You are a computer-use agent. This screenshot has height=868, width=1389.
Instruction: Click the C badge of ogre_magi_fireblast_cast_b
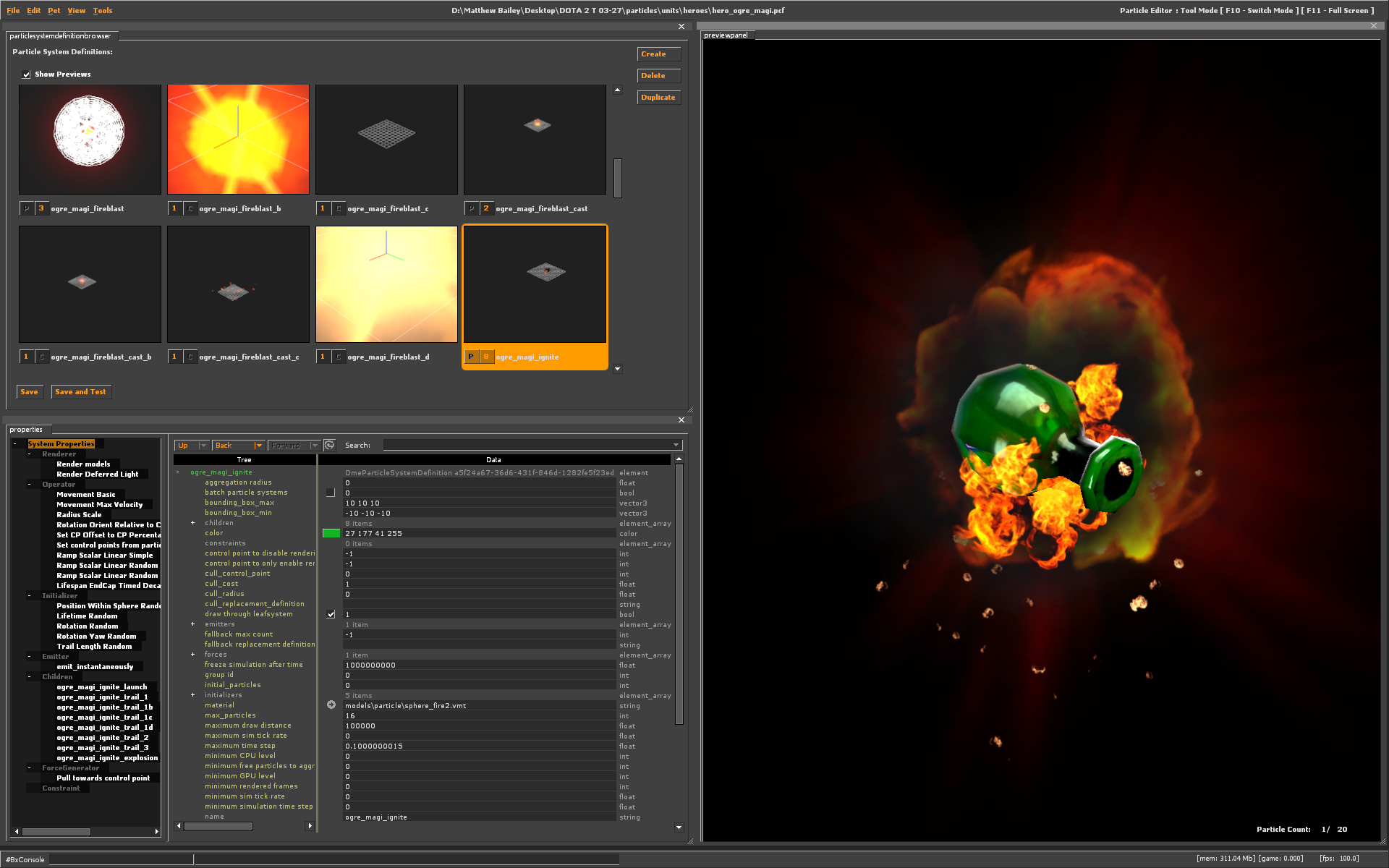coord(42,357)
